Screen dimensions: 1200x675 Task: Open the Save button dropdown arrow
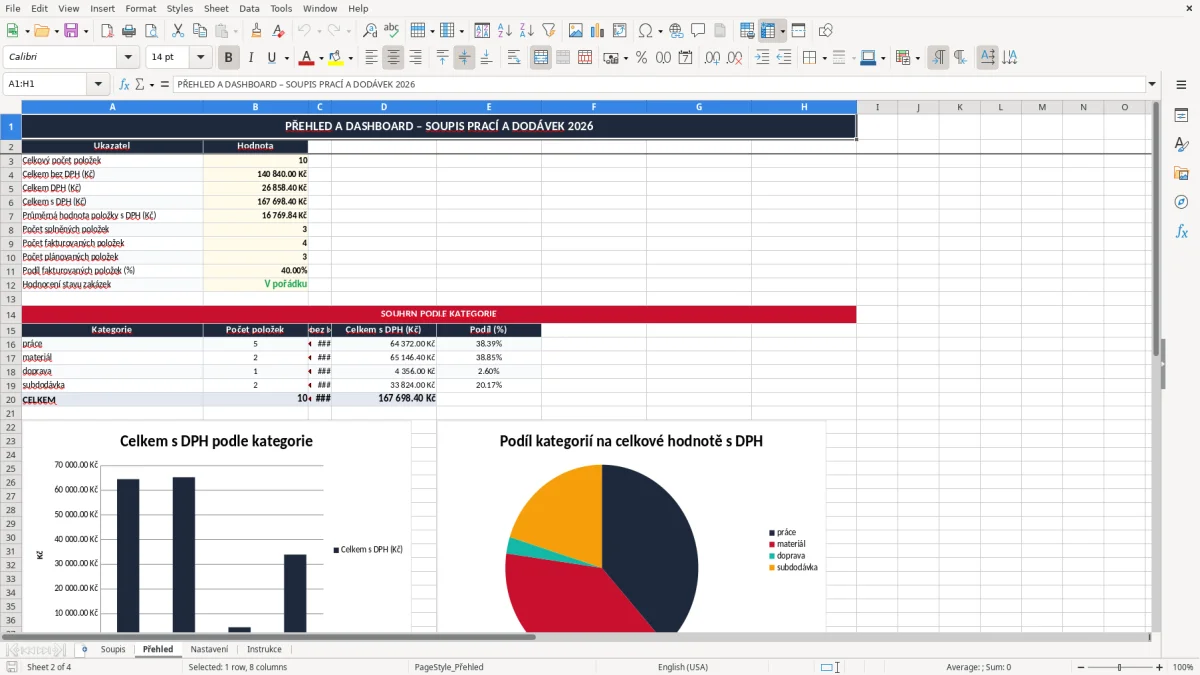coord(85,31)
